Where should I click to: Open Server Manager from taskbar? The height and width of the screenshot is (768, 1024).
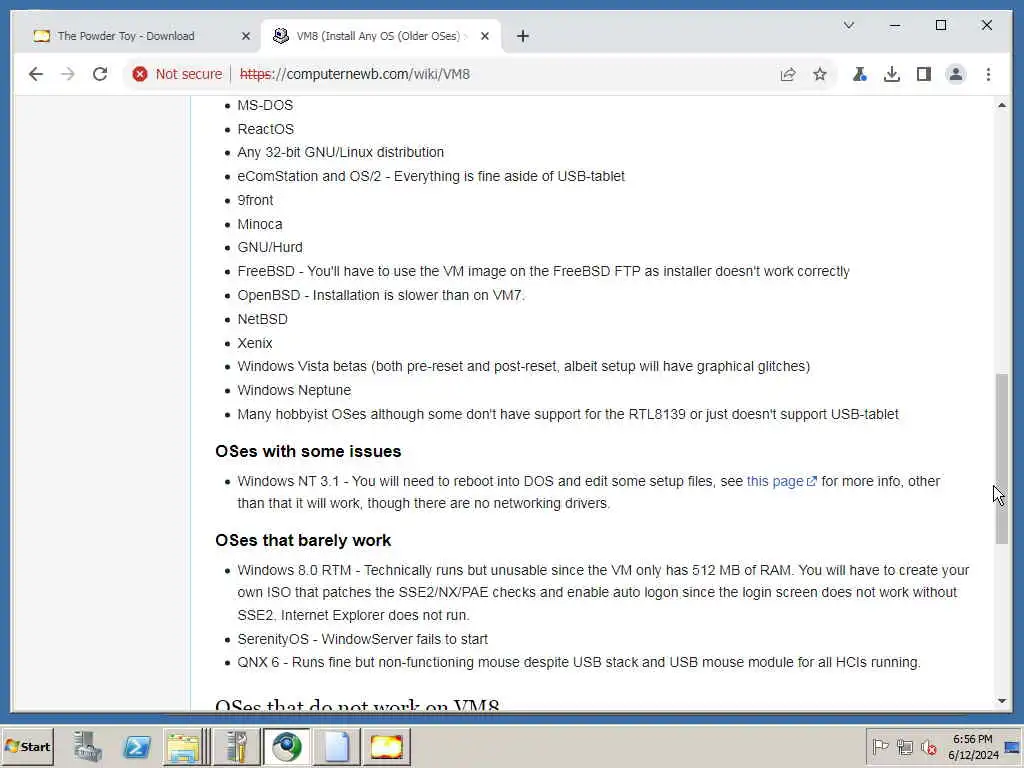click(x=88, y=747)
